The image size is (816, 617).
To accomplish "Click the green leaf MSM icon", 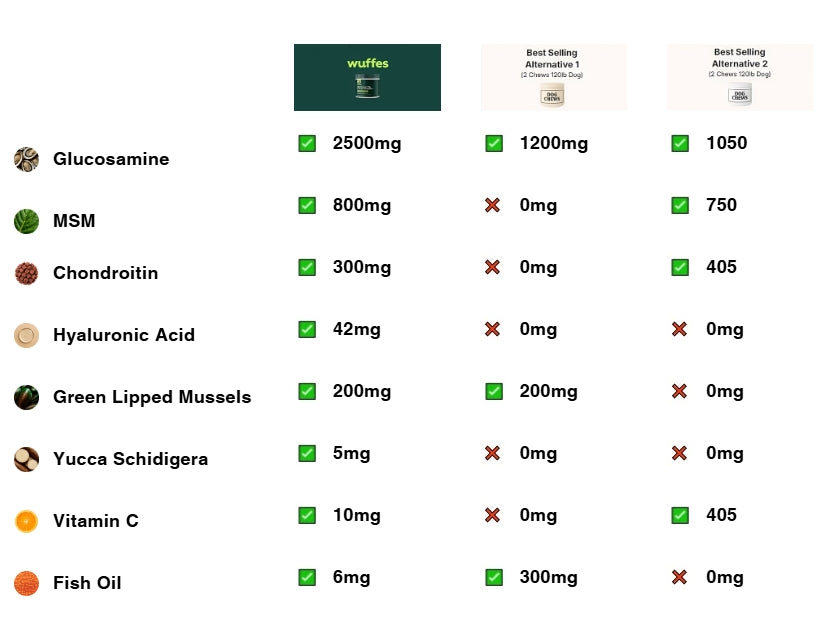I will click(x=26, y=221).
